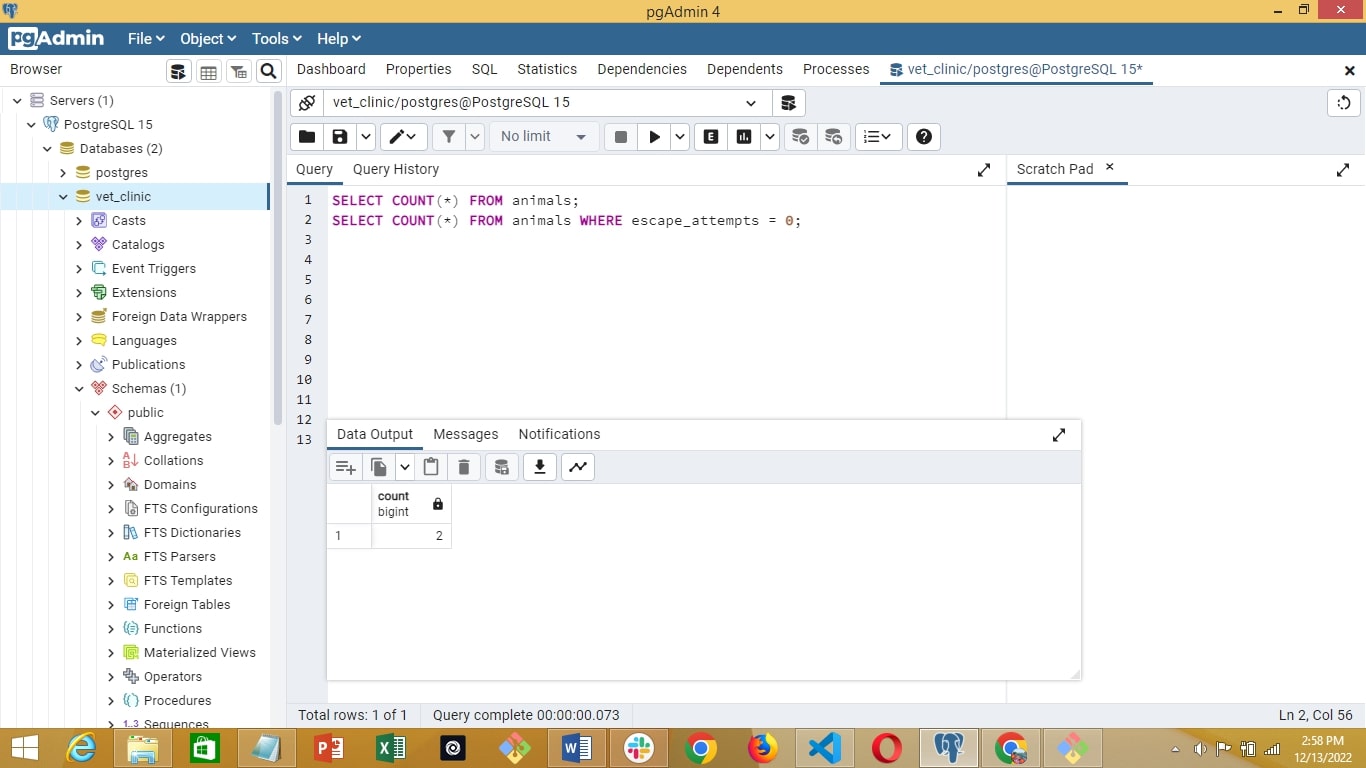Click the Stop query square button

[620, 137]
